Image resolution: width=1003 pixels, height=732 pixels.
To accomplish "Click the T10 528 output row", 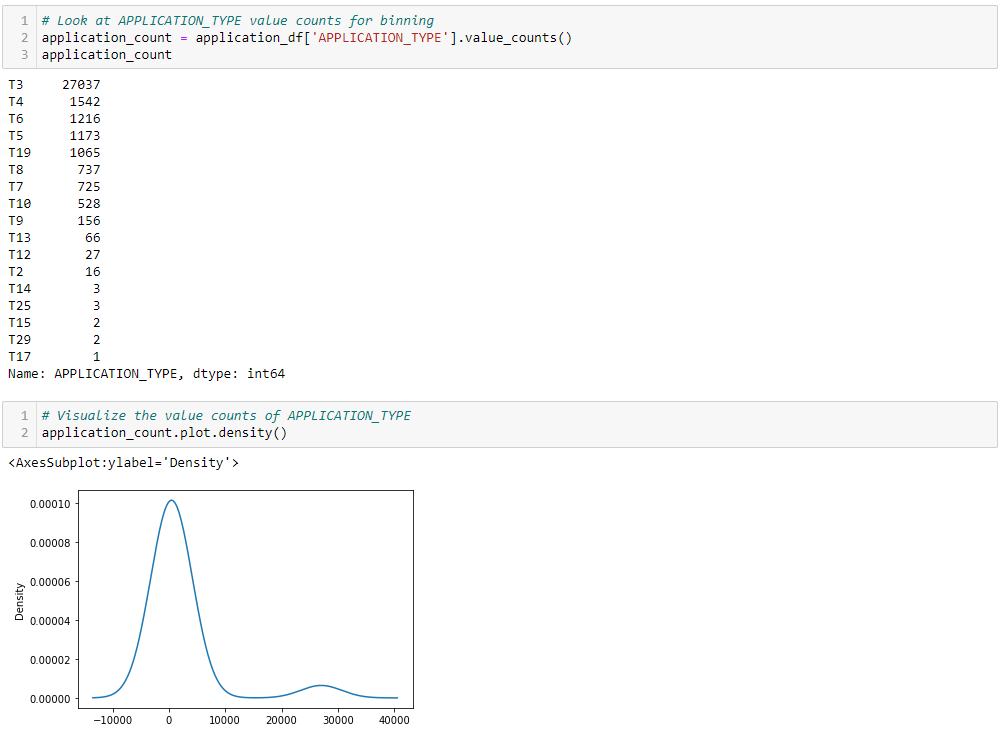I will coord(54,203).
